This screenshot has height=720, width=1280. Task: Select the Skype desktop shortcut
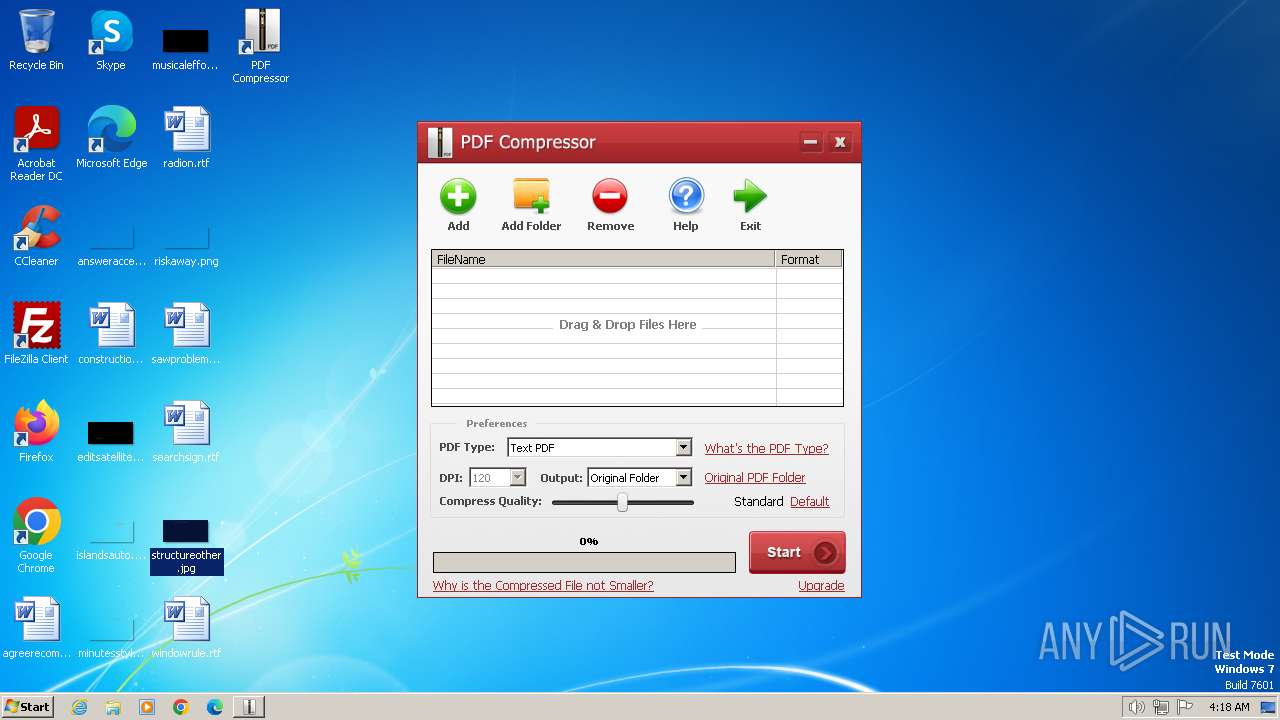[111, 40]
